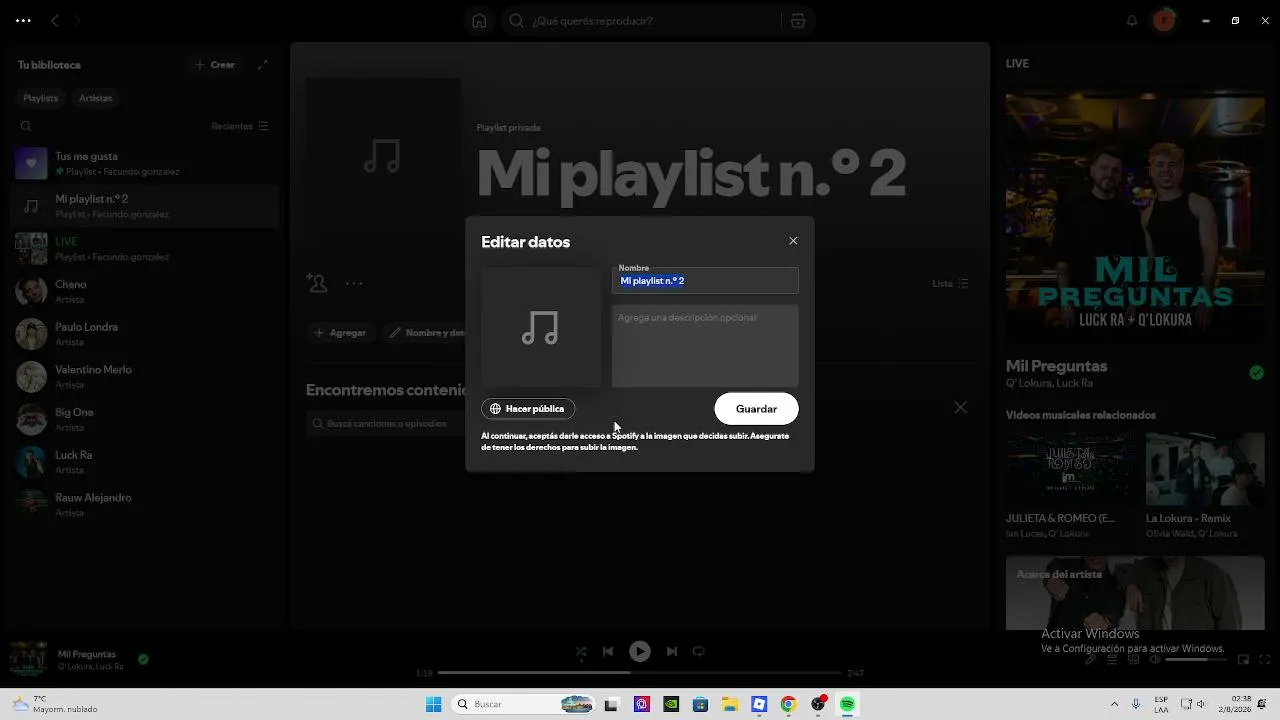Seek on the song progress bar

[639, 673]
